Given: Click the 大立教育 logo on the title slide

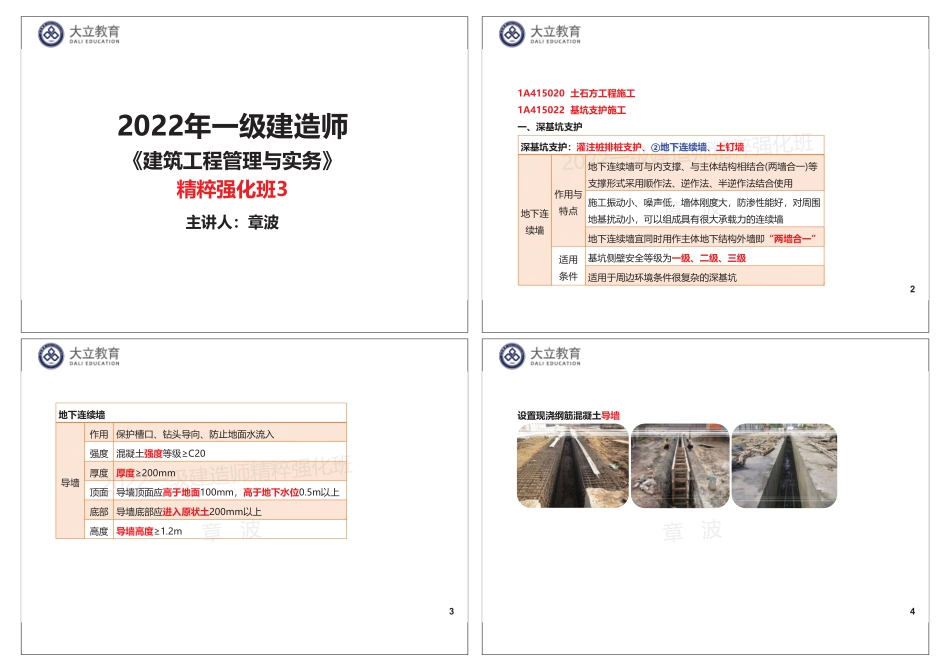Looking at the screenshot, I should (73, 33).
